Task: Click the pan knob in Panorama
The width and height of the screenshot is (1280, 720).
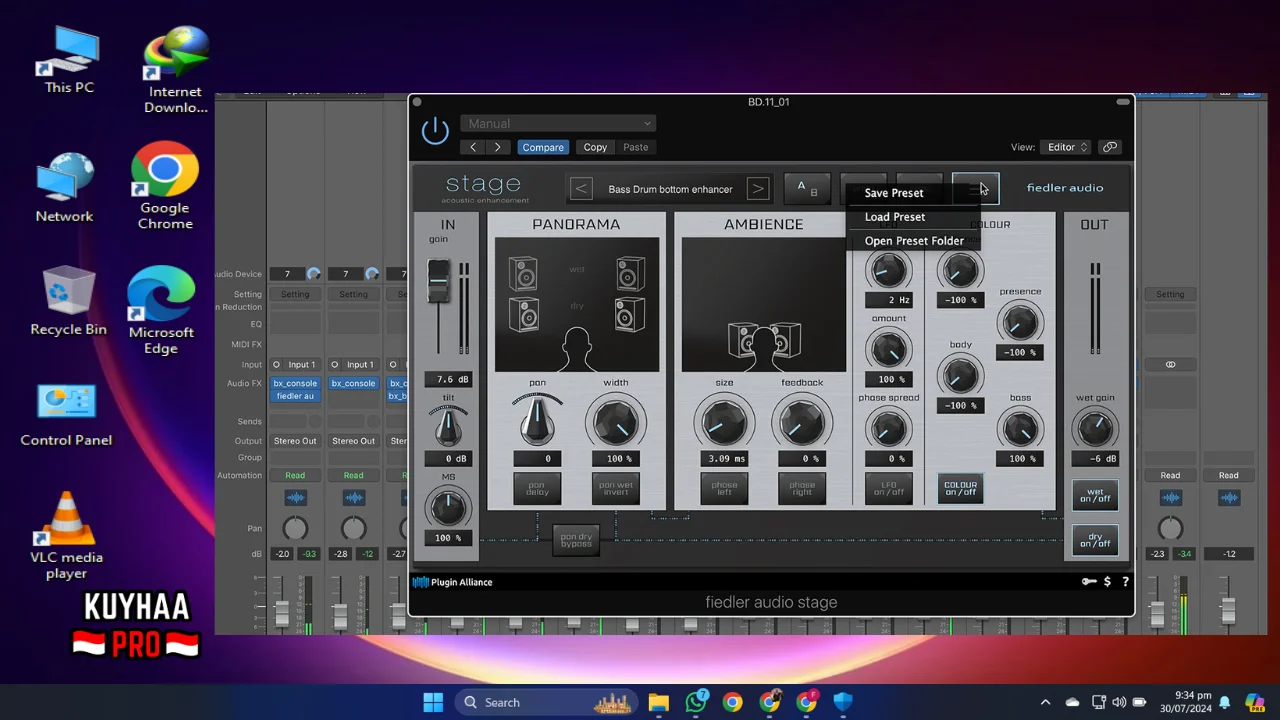Action: 537,422
